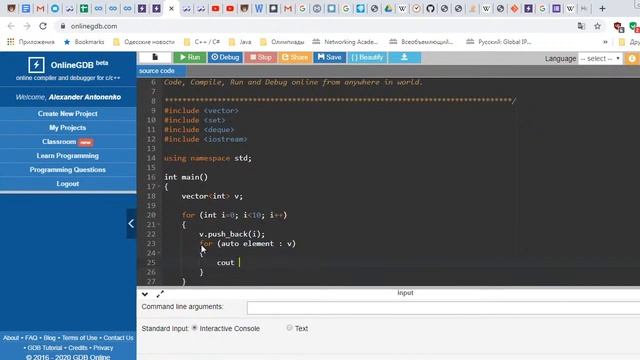Click Logout in the sidebar
Screen dimensions: 640x360
[68, 184]
